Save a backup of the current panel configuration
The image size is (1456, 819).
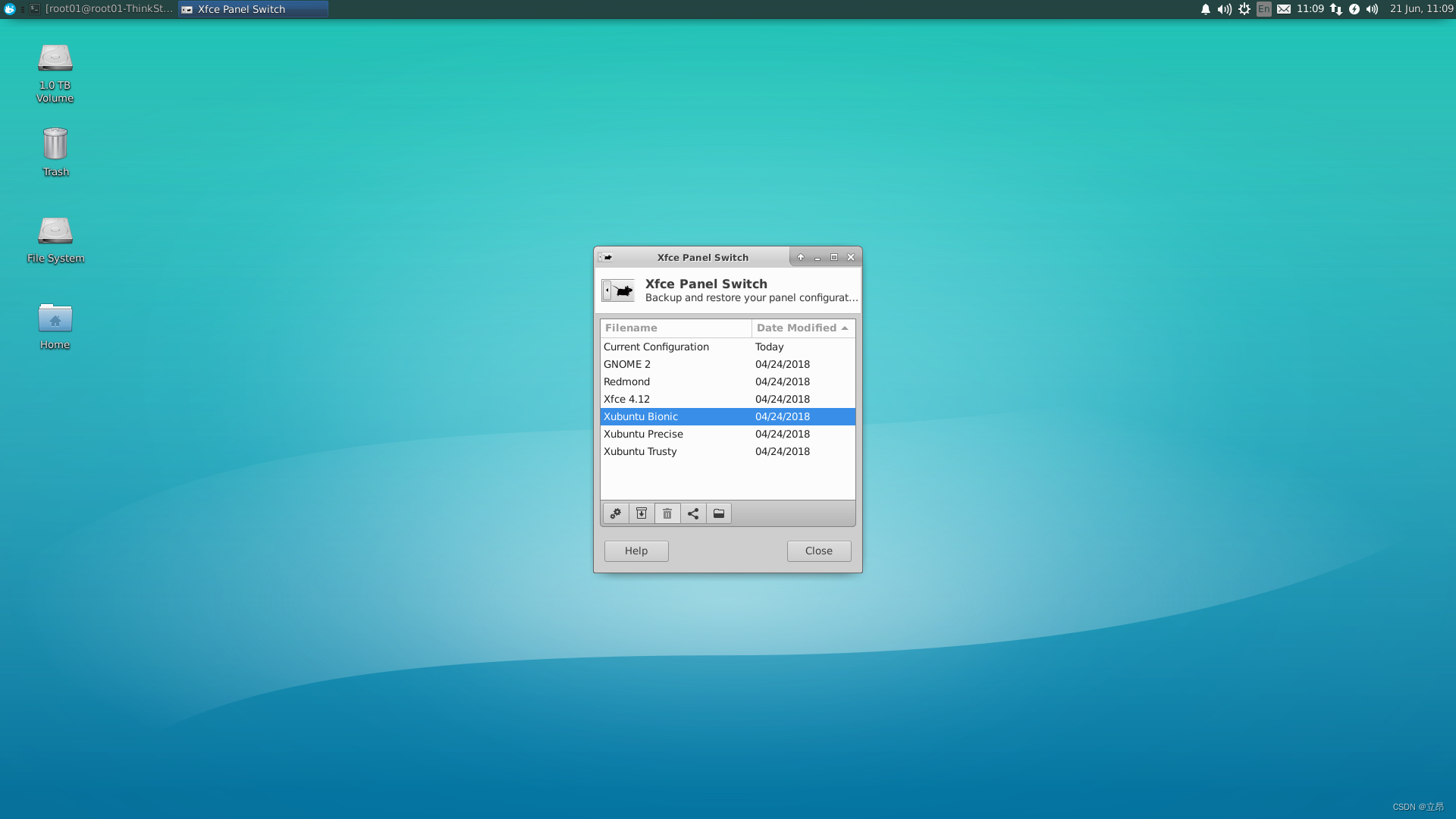point(641,513)
